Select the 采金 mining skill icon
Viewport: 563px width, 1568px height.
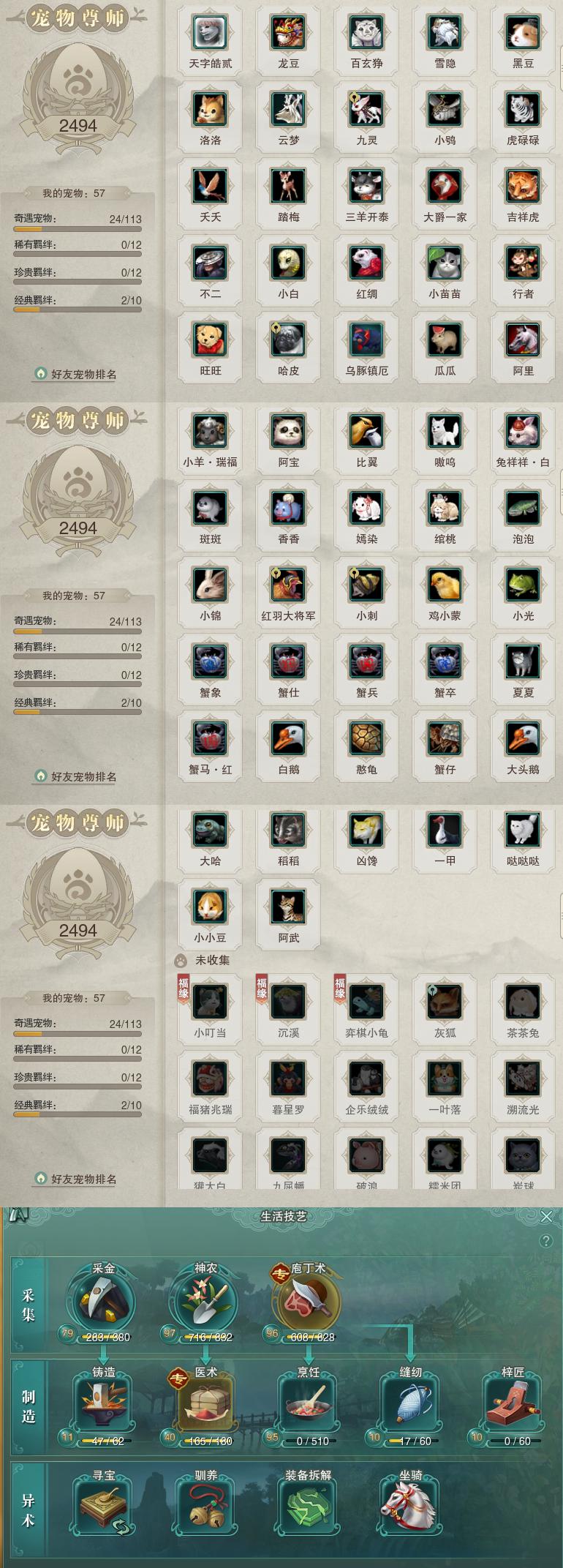[x=102, y=1301]
